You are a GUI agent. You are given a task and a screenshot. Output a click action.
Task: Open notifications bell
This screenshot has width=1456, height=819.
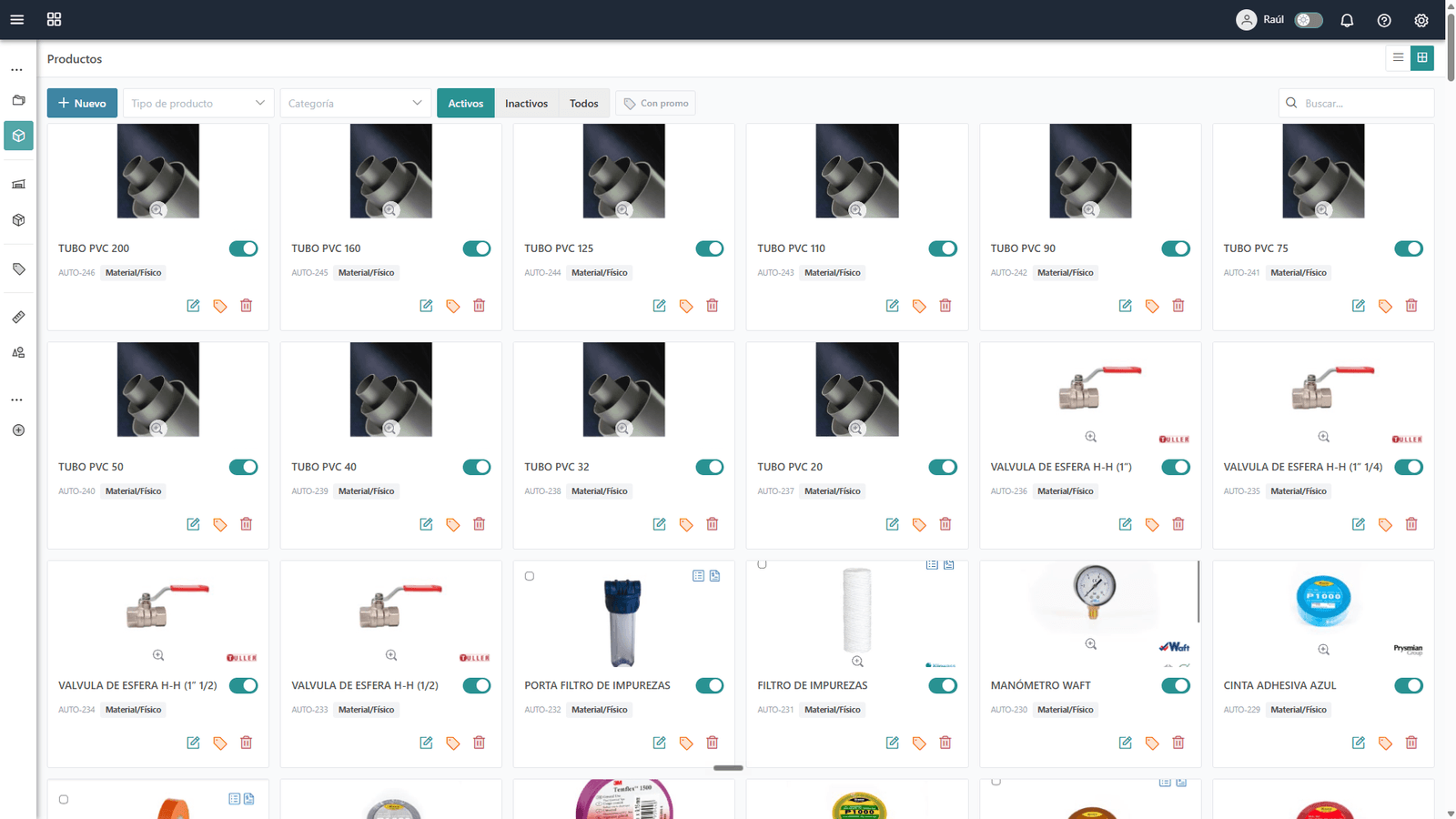(1347, 20)
